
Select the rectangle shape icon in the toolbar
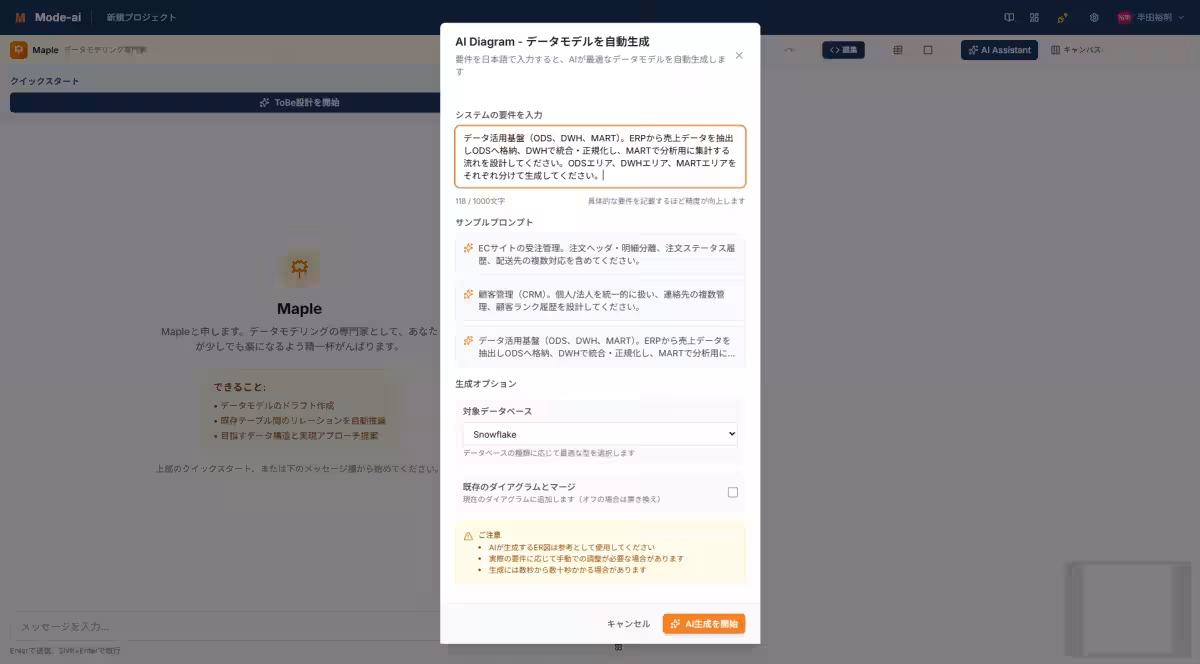[x=928, y=49]
